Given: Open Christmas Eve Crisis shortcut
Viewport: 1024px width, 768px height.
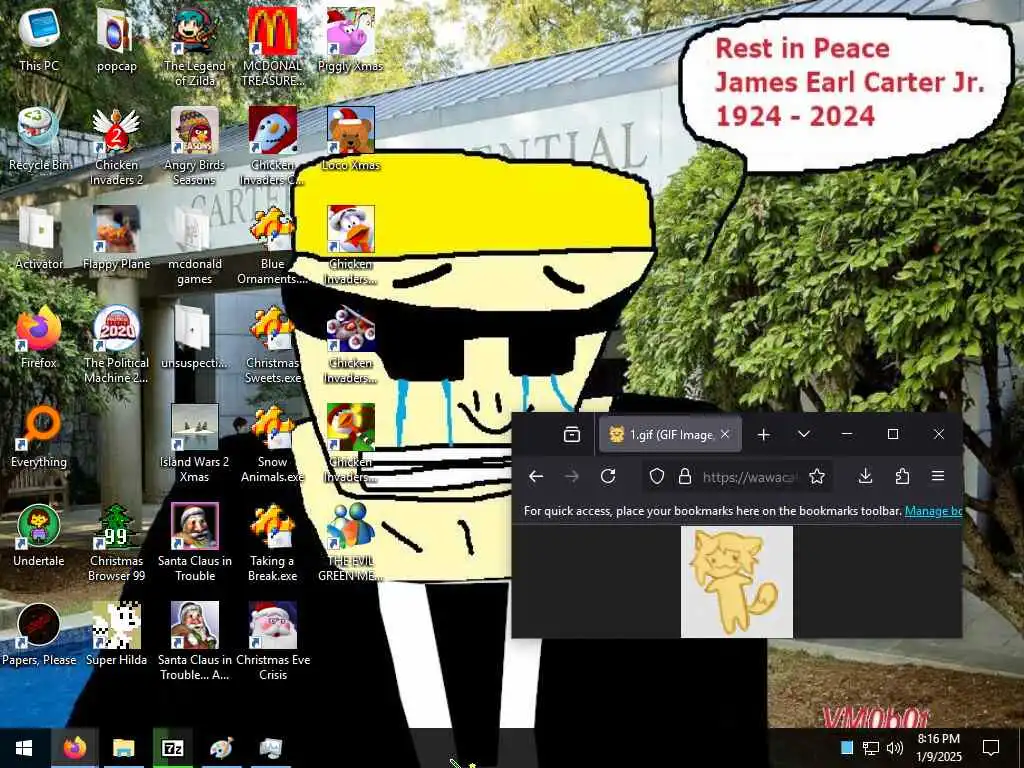Looking at the screenshot, I should (x=272, y=641).
